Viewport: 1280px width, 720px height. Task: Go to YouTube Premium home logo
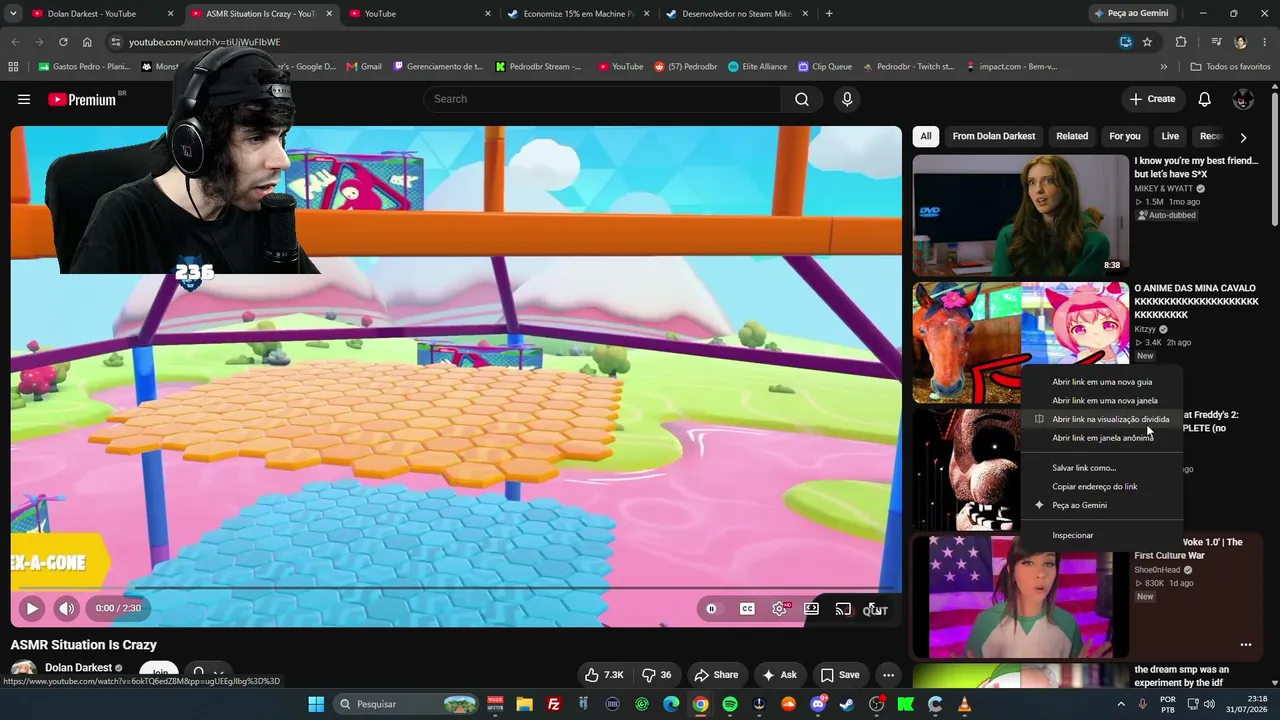pos(82,99)
